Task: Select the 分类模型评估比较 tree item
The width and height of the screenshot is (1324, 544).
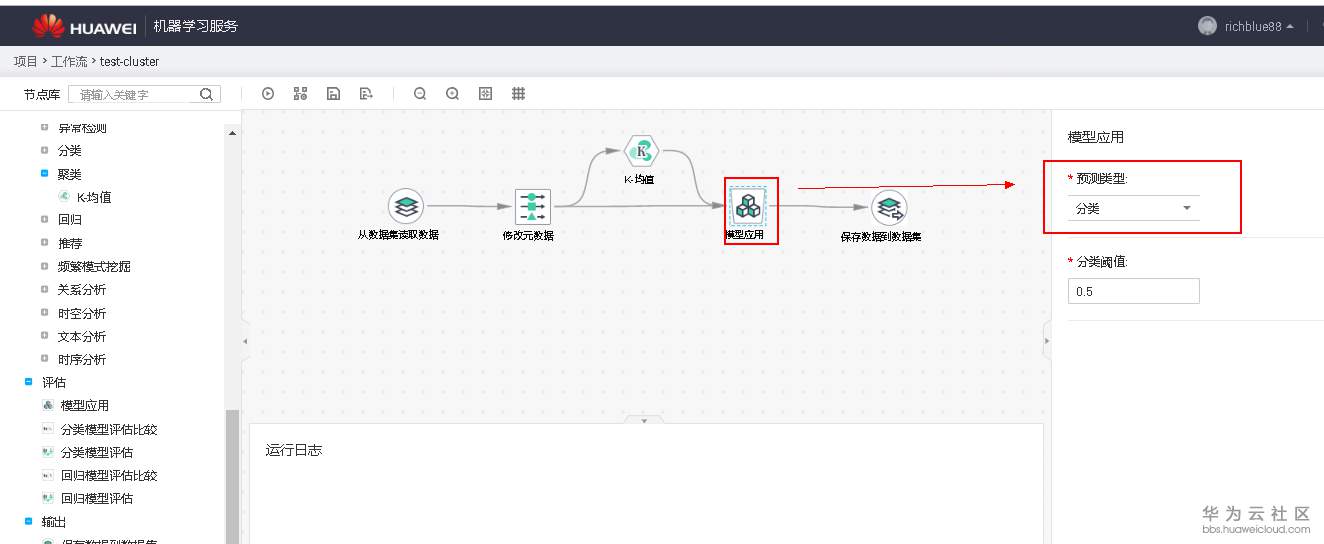Action: pyautogui.click(x=109, y=429)
